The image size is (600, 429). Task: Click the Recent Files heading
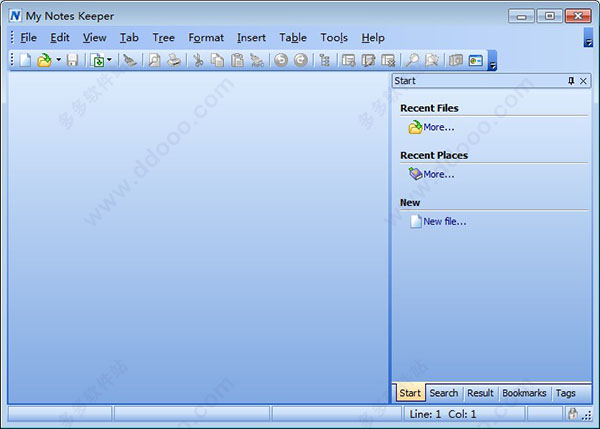(429, 108)
